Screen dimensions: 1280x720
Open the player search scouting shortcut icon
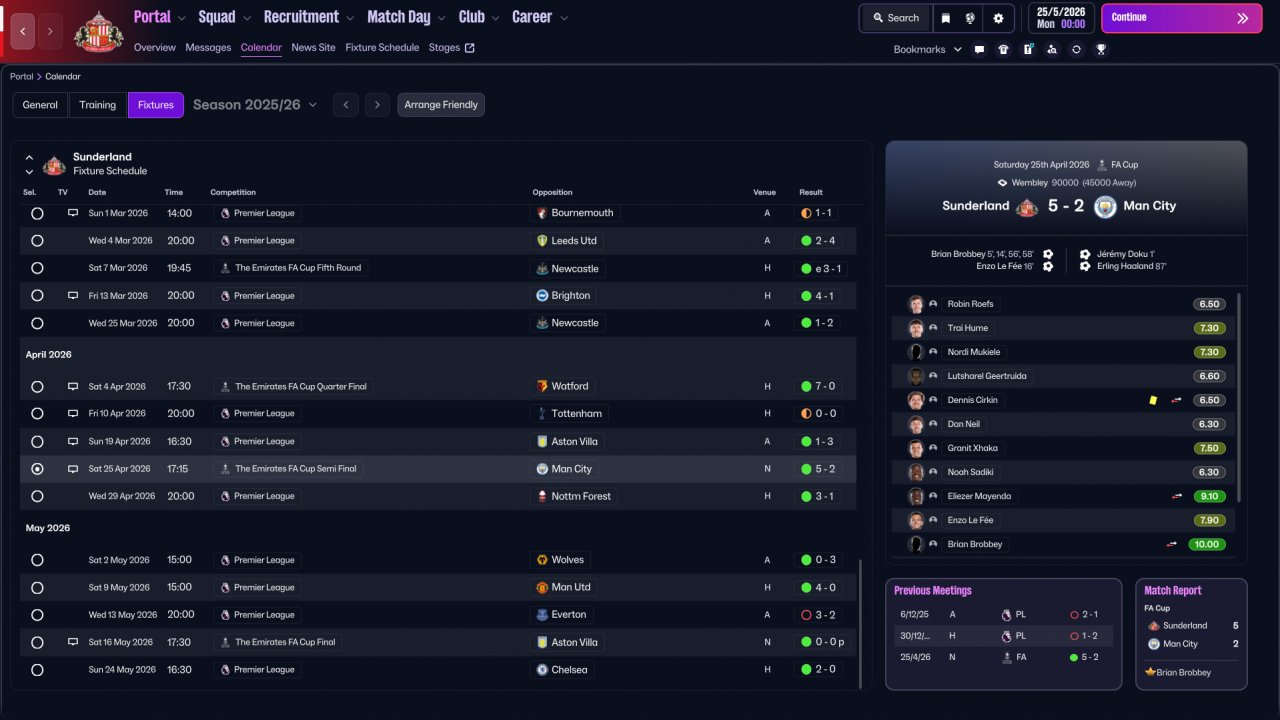tap(1052, 49)
